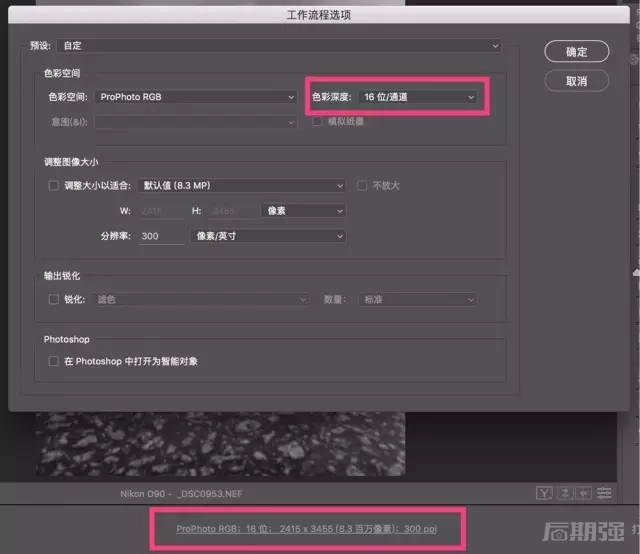640x554 pixels.
Task: Toggle panel default settings sliders icon
Action: [x=604, y=493]
